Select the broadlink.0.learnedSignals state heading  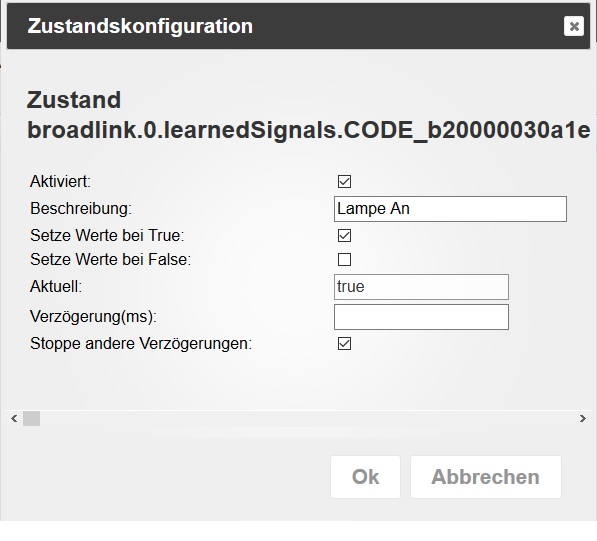coord(309,130)
